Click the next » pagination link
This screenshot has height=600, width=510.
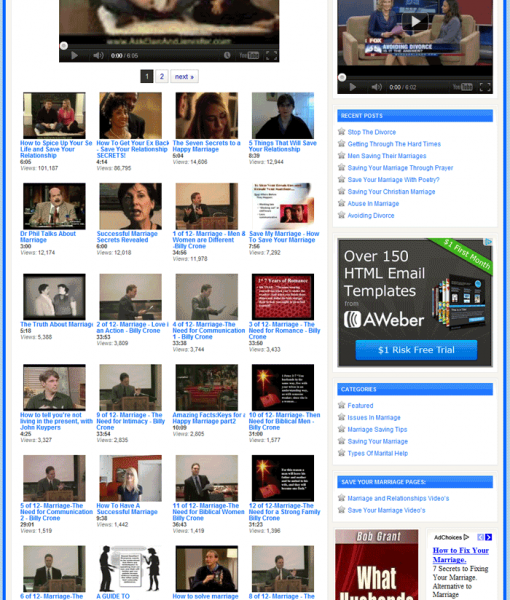(x=184, y=77)
